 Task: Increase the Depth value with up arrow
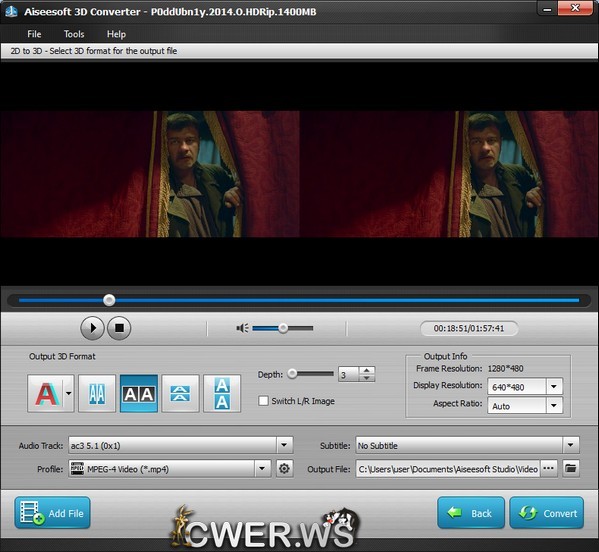(367, 370)
